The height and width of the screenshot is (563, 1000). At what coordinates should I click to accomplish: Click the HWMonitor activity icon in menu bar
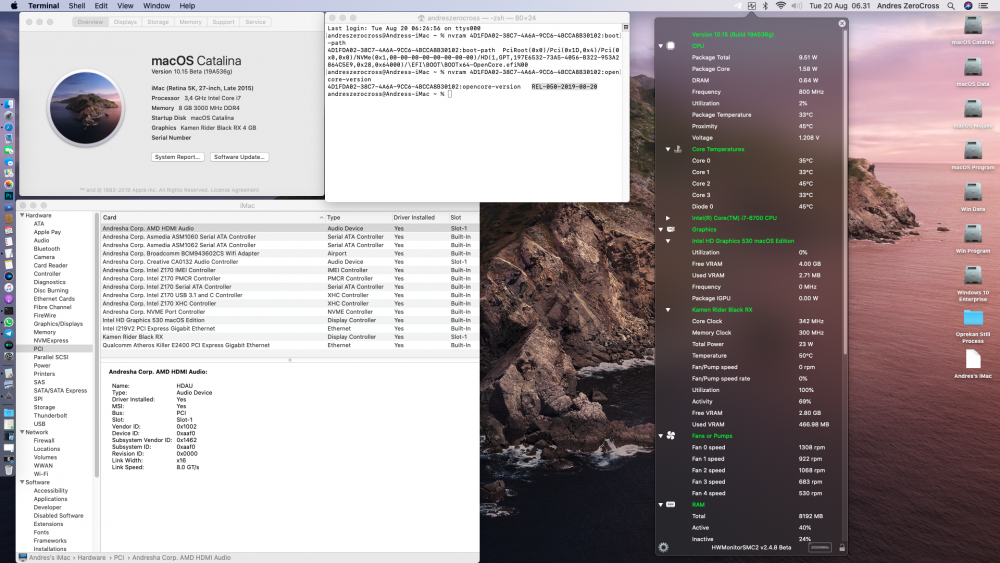click(x=752, y=6)
